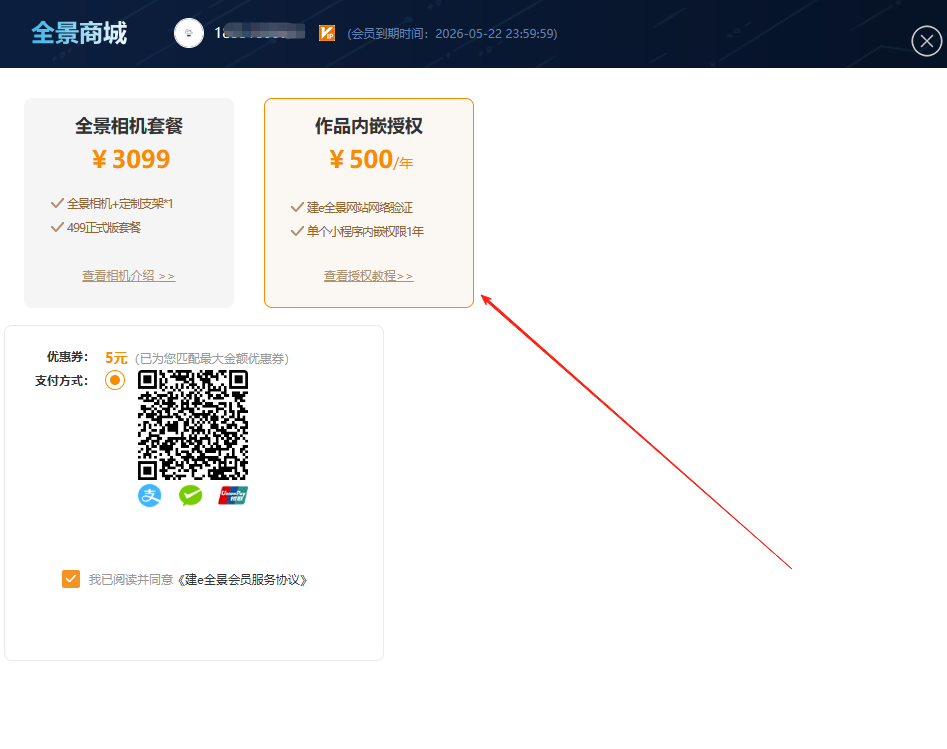Open 建e全景会员服务协议 link
The width and height of the screenshot is (947, 749).
[x=242, y=580]
